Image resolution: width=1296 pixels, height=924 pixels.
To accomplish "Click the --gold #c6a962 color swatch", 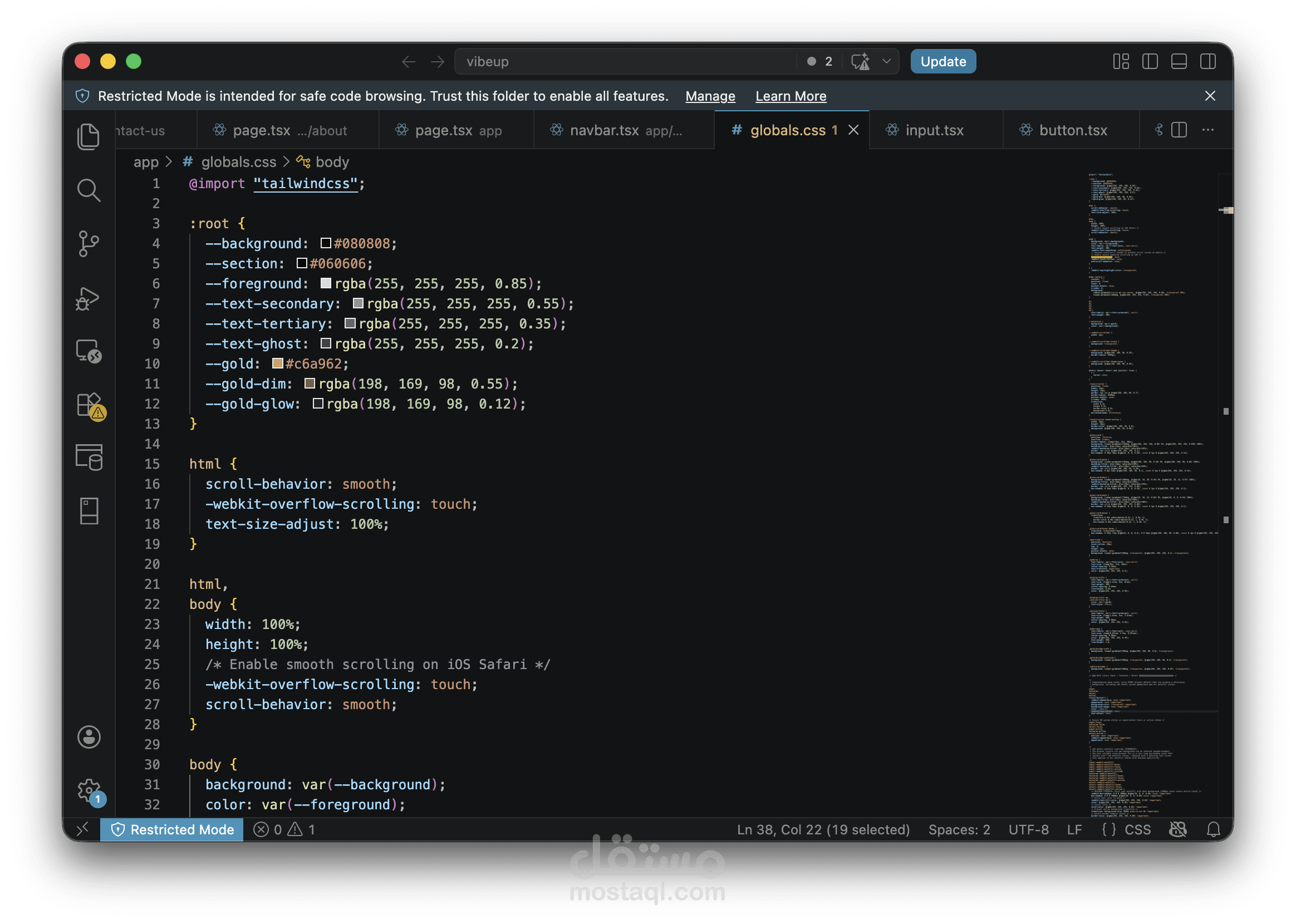I will tap(278, 363).
